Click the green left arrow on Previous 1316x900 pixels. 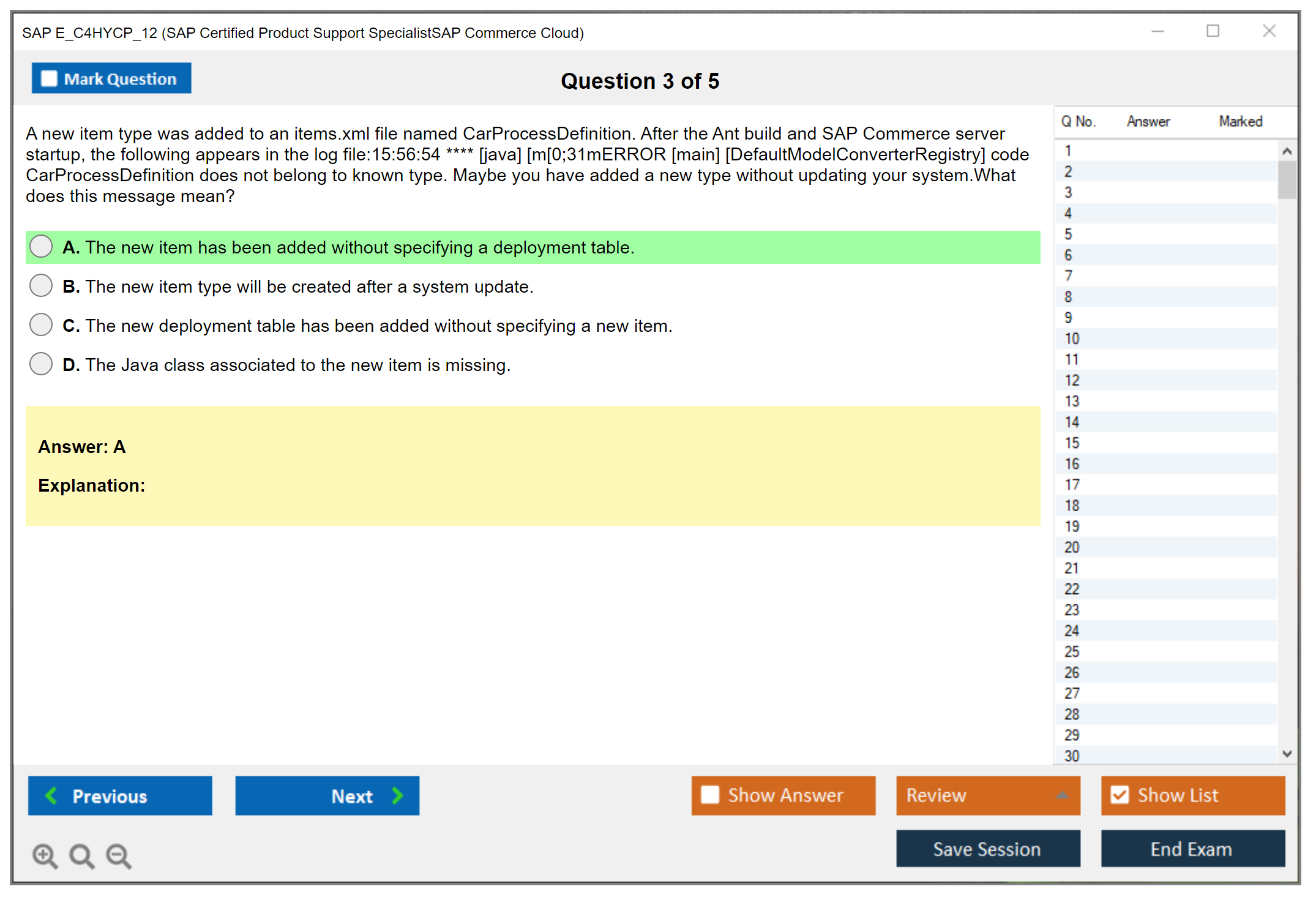point(51,795)
